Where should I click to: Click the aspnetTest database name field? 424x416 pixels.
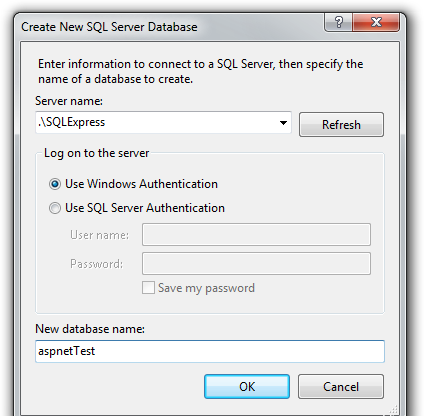210,351
